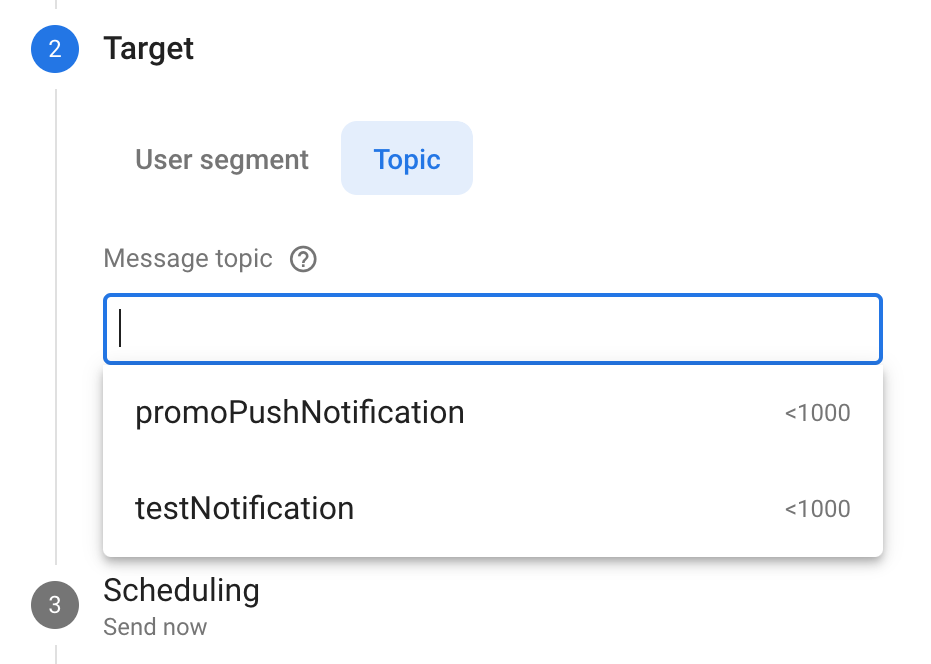This screenshot has height=664, width=931.
Task: Switch to the User segment tab
Action: [221, 159]
